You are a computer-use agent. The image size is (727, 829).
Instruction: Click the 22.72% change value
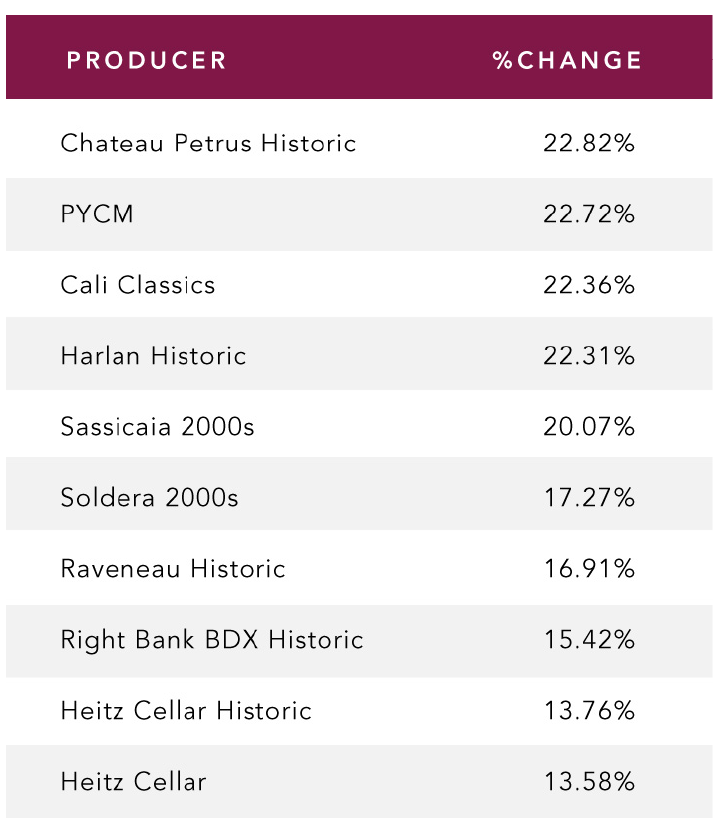589,214
